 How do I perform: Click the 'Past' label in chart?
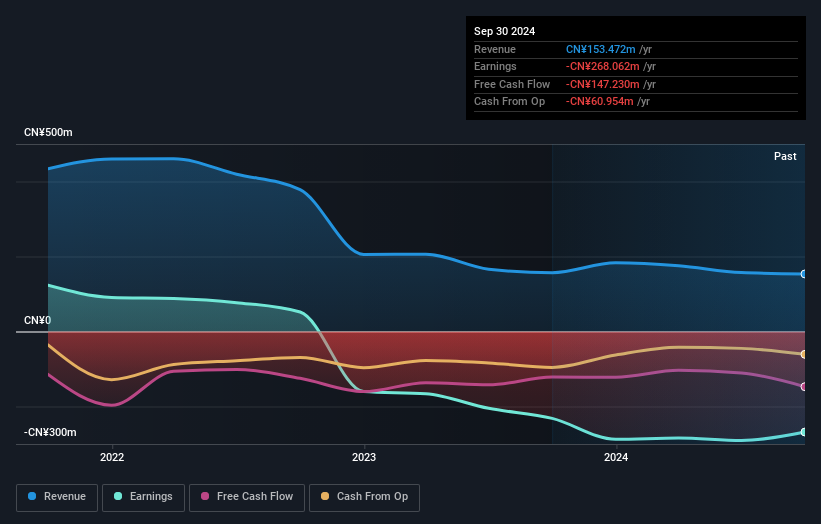pos(785,156)
